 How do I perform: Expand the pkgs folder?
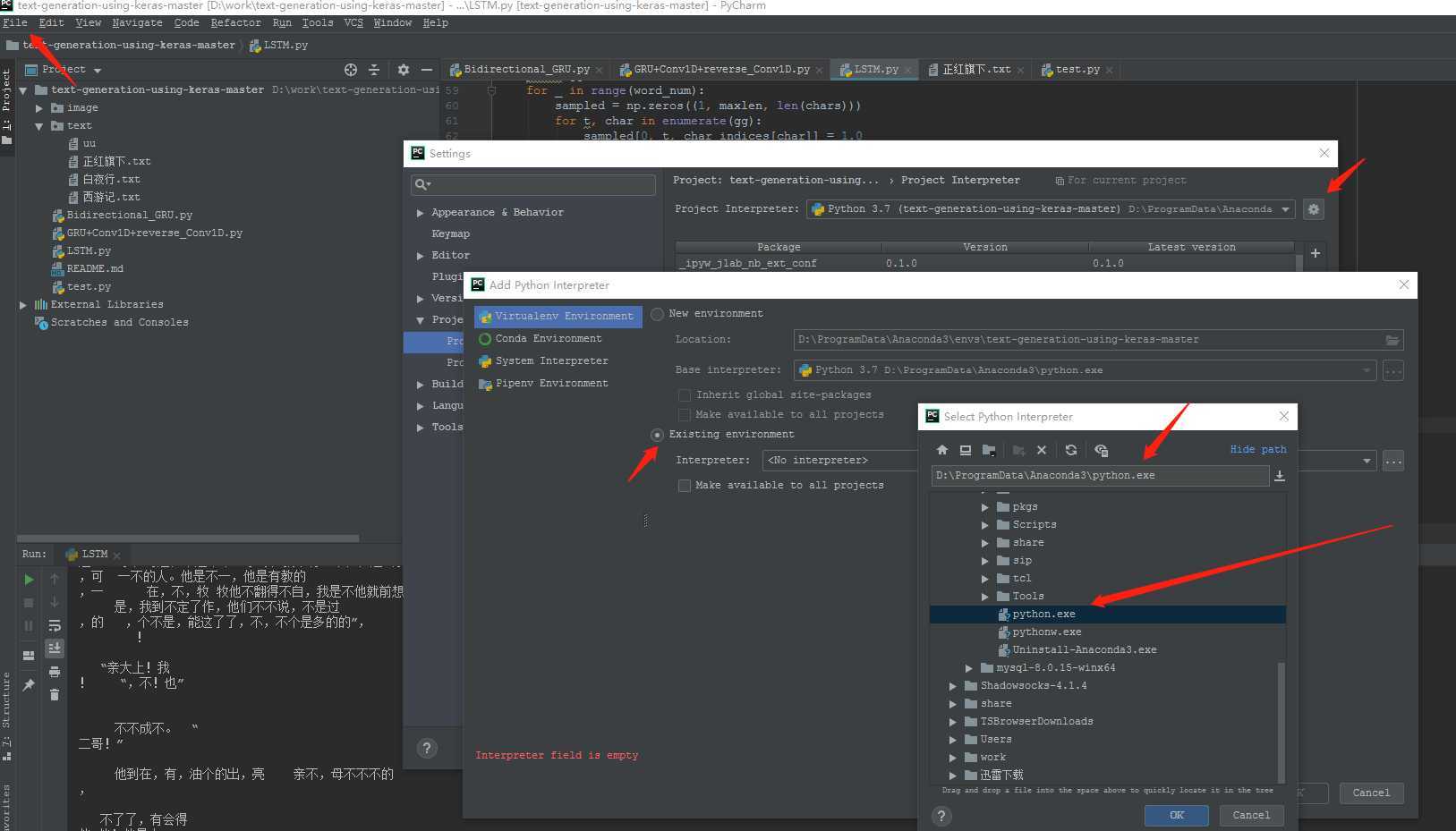point(985,507)
